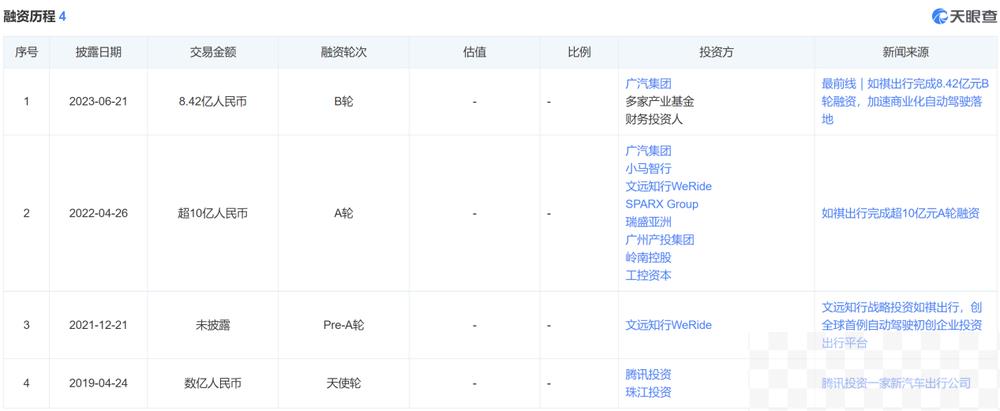Screen dimensions: 1000x411
Task: Open news 如祺出行完成超10亿元A轮融资
Action: (x=901, y=213)
